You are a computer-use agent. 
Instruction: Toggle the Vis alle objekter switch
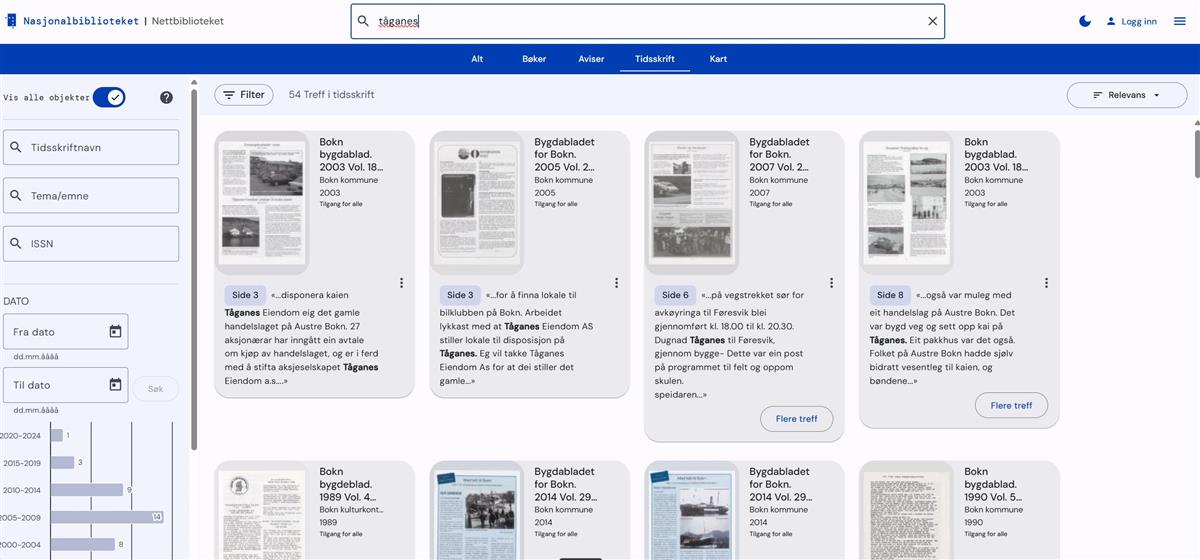(x=109, y=97)
